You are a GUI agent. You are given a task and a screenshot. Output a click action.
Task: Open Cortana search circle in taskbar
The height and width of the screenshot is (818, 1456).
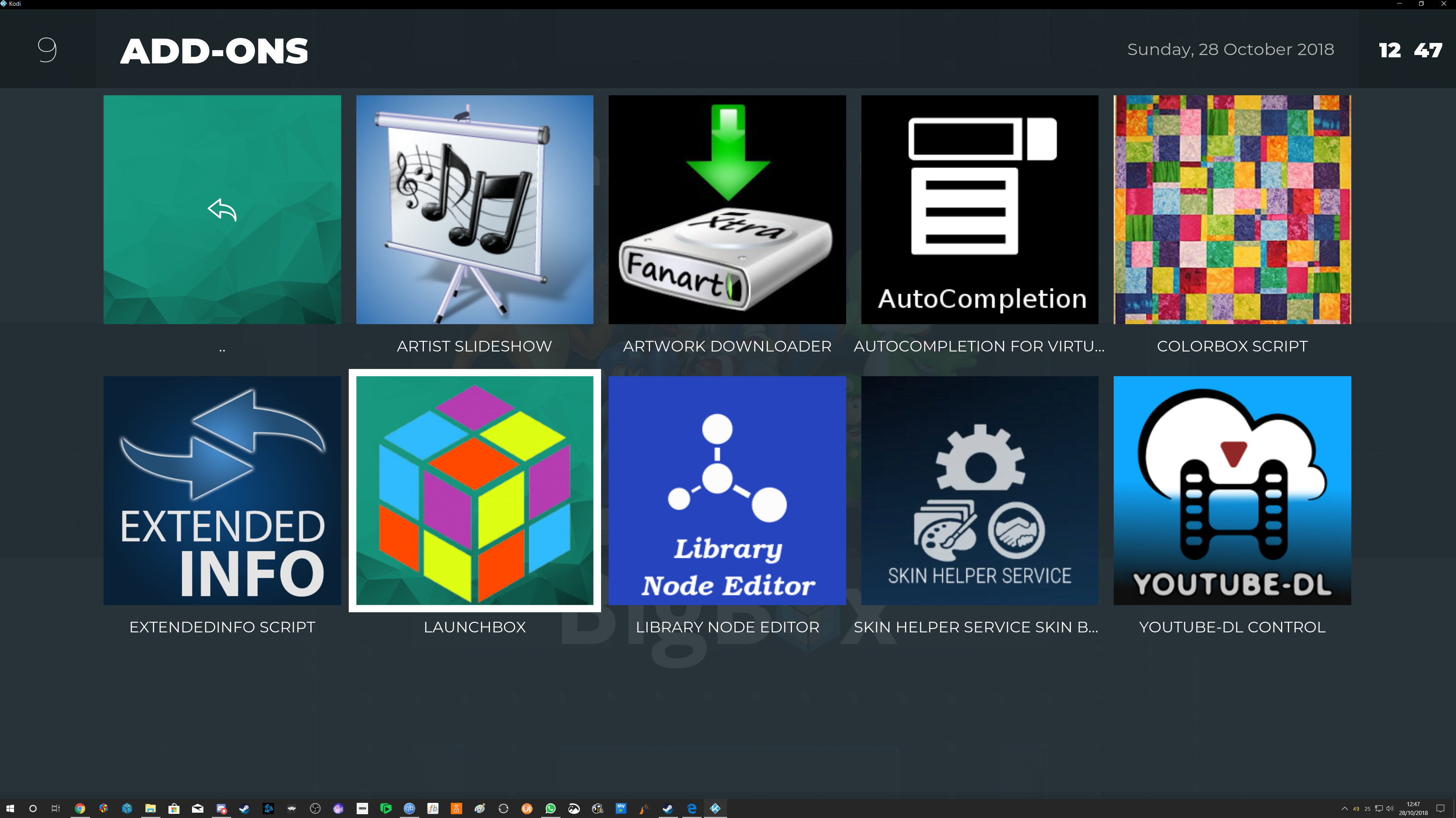33,809
